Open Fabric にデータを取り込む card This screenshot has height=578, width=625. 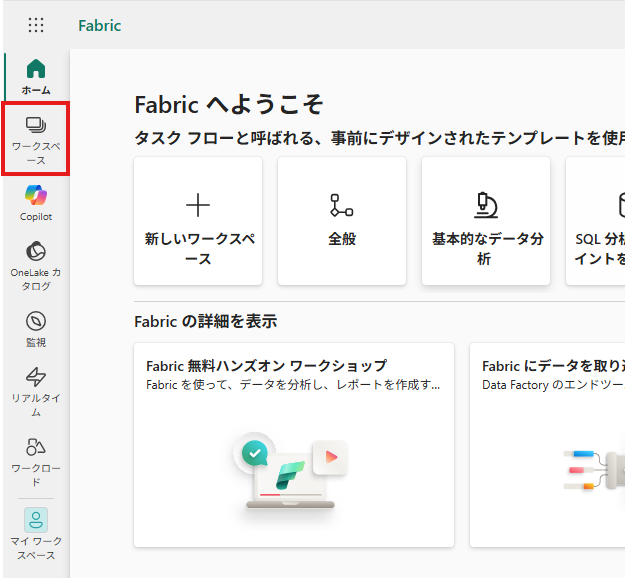[548, 445]
